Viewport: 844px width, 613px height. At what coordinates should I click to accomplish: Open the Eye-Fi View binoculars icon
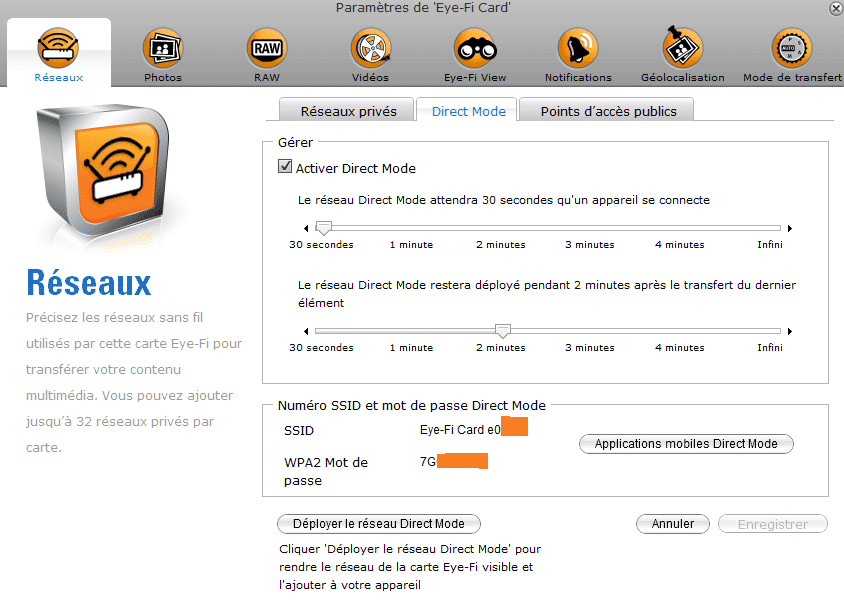475,48
